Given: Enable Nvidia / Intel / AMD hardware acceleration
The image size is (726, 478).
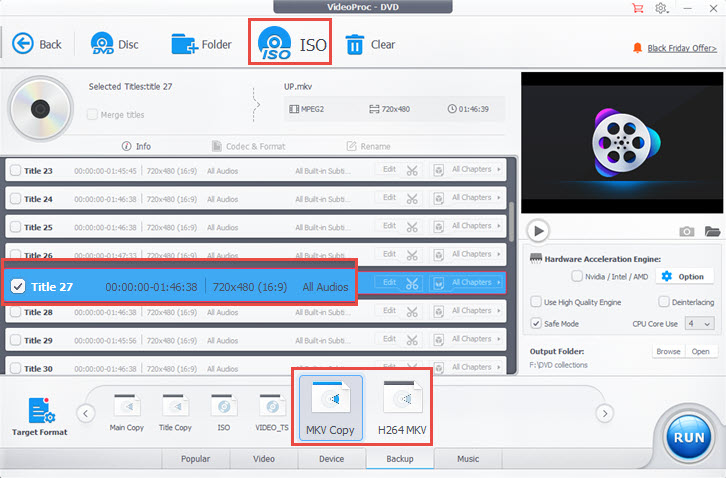Looking at the screenshot, I should [x=576, y=276].
